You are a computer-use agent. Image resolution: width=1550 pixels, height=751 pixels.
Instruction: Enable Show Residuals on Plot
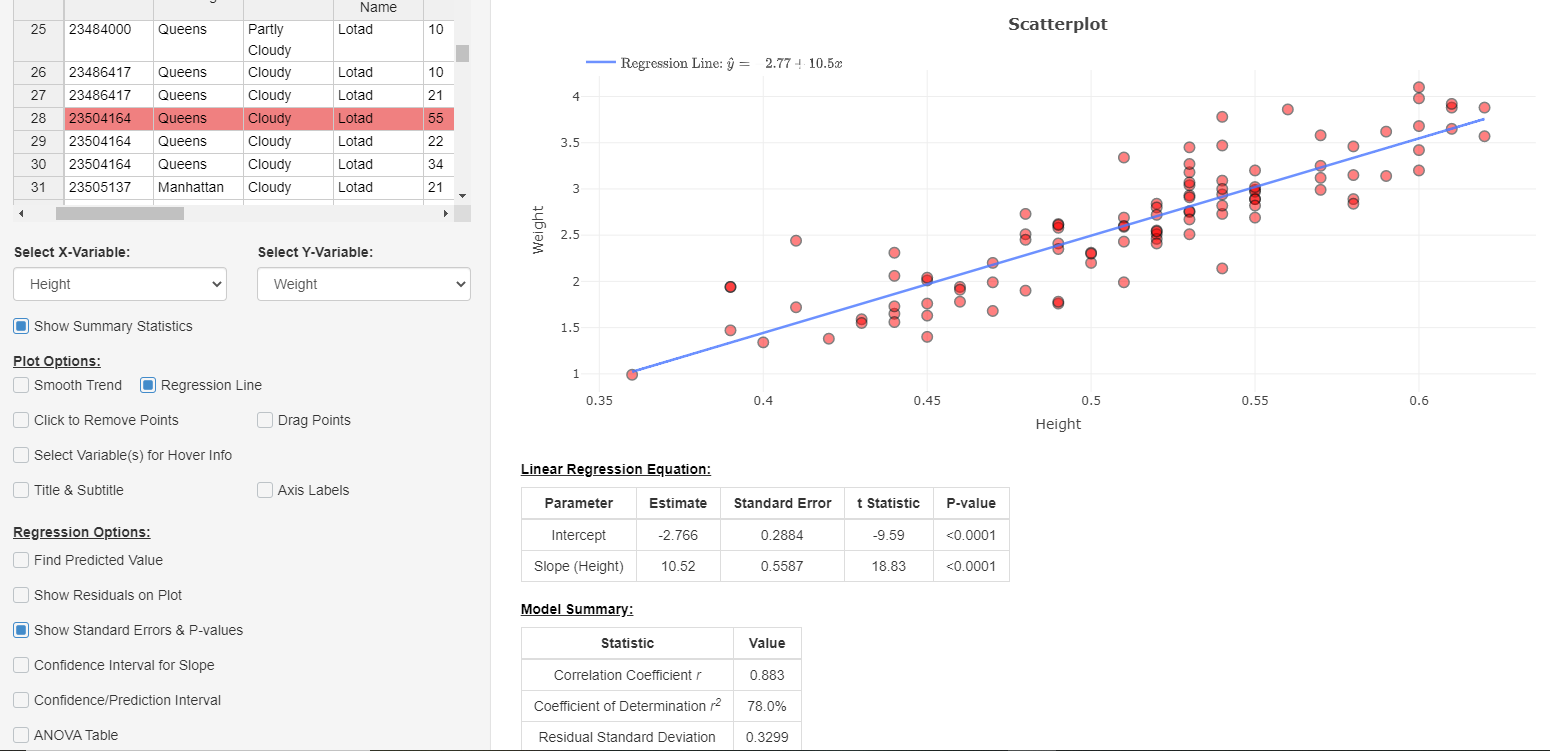pyautogui.click(x=20, y=595)
